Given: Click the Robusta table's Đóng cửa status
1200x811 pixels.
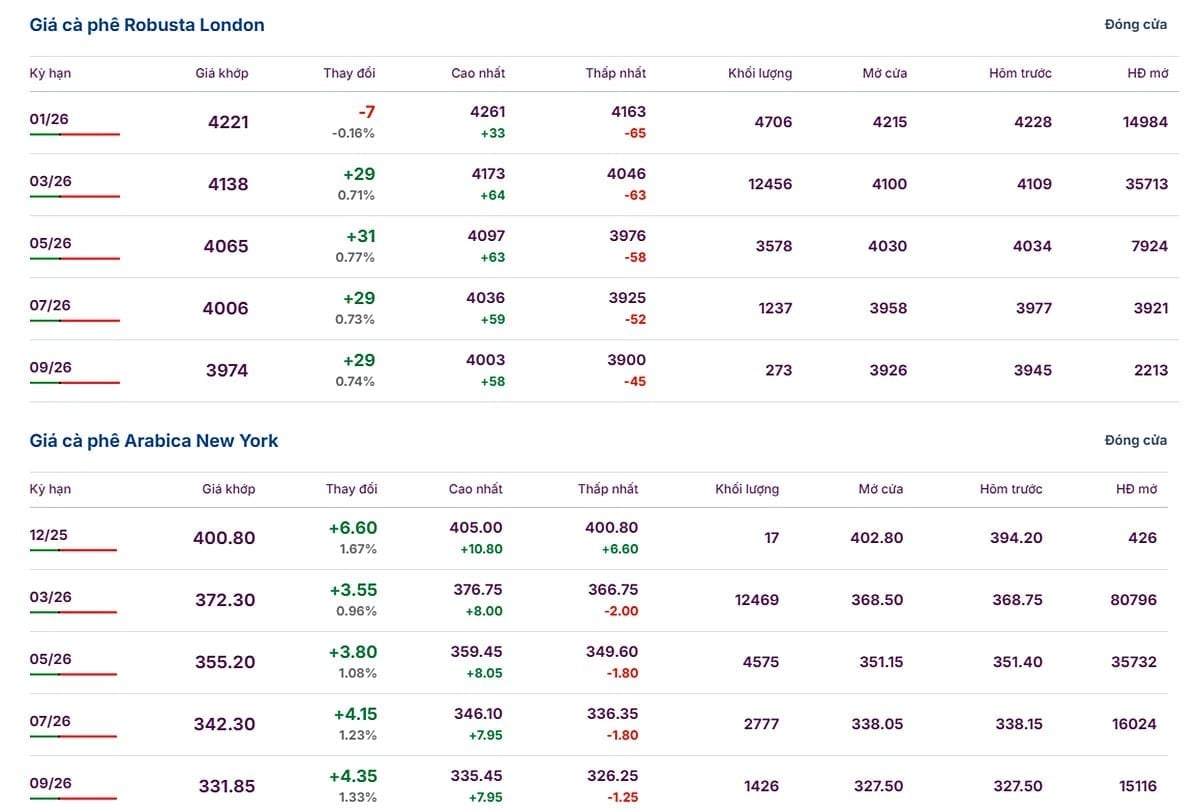Looking at the screenshot, I should pyautogui.click(x=1135, y=25).
